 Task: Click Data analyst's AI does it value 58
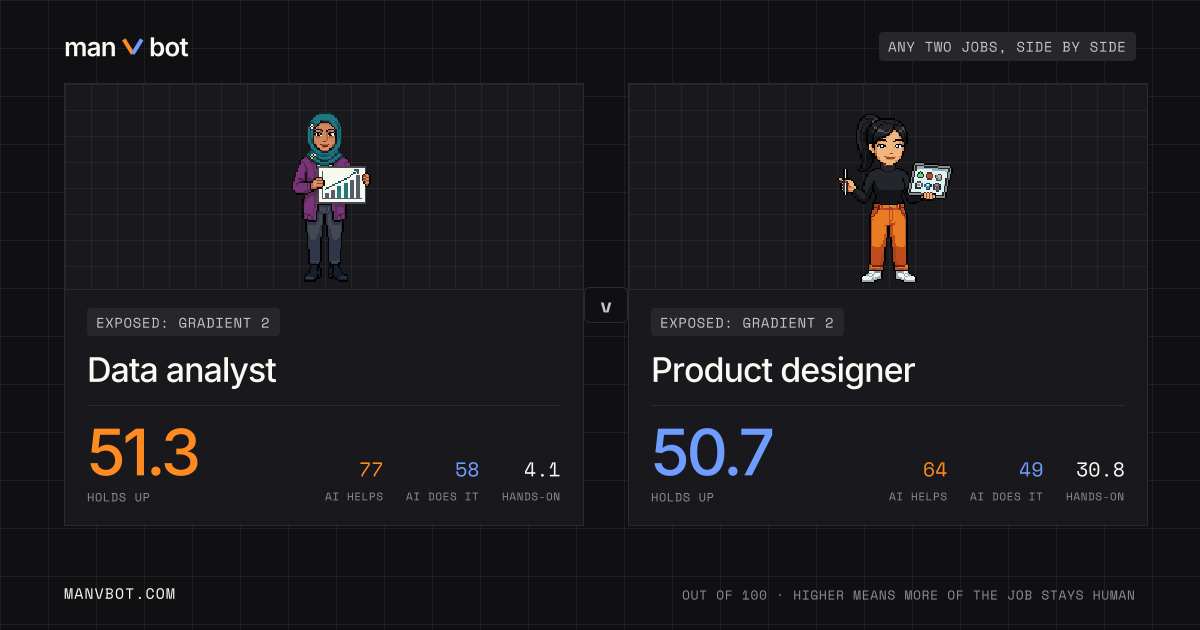[467, 470]
